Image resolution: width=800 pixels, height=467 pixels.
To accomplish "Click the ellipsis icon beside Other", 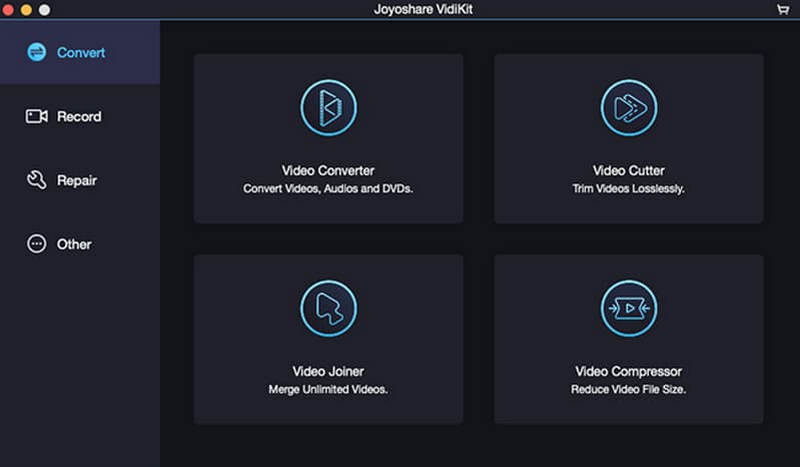I will click(x=37, y=244).
